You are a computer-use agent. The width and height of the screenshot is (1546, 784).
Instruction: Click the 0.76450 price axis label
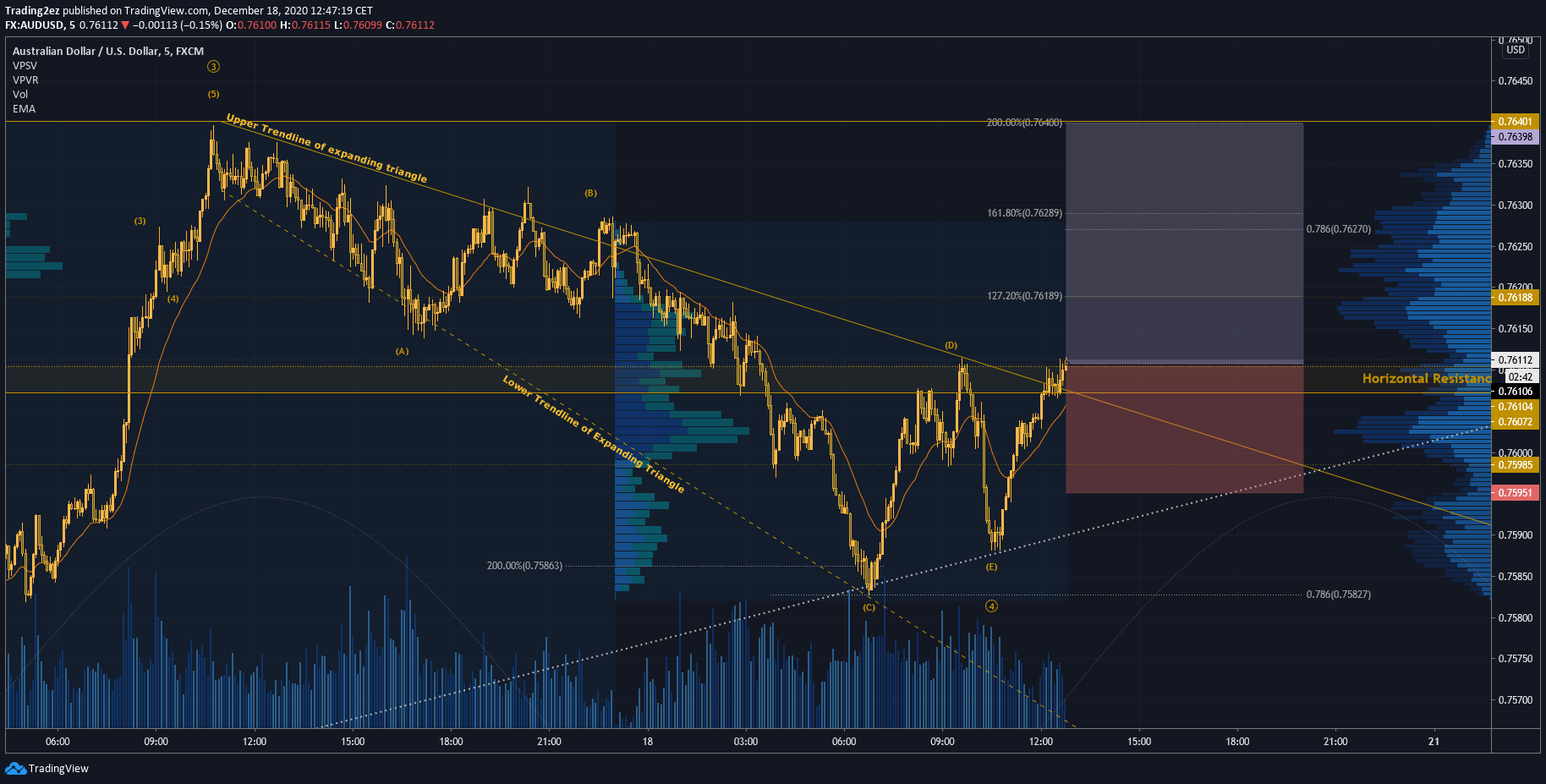tap(1515, 81)
